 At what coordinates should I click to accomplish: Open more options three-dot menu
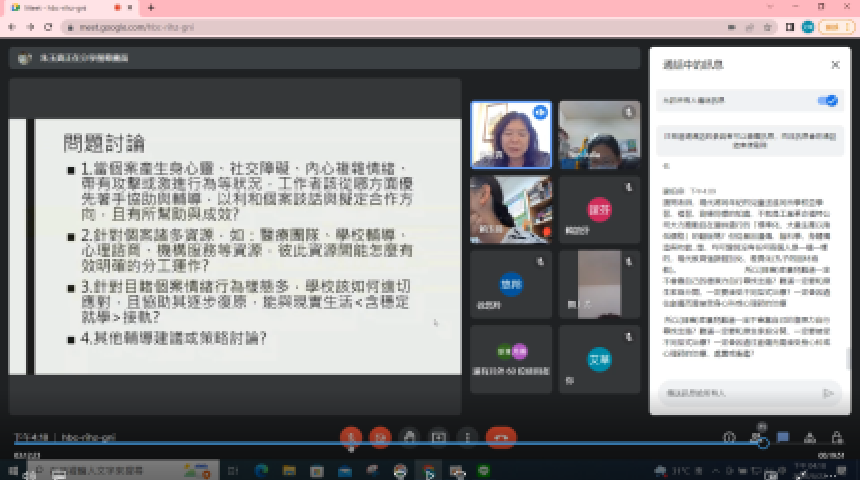[x=467, y=437]
